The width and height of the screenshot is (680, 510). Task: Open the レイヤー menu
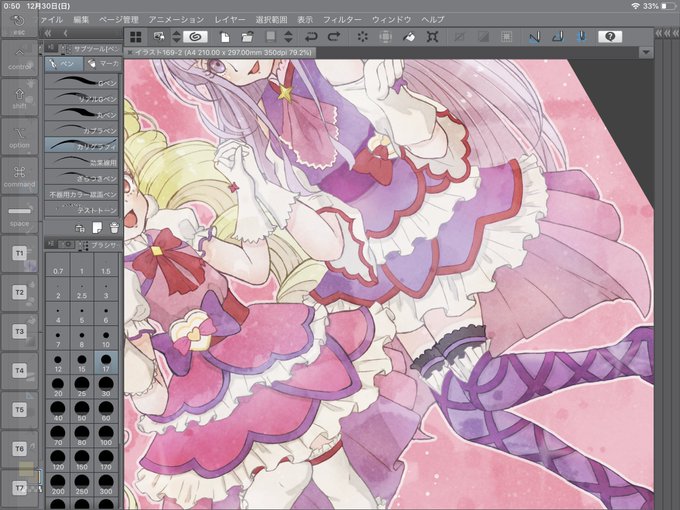[x=230, y=20]
